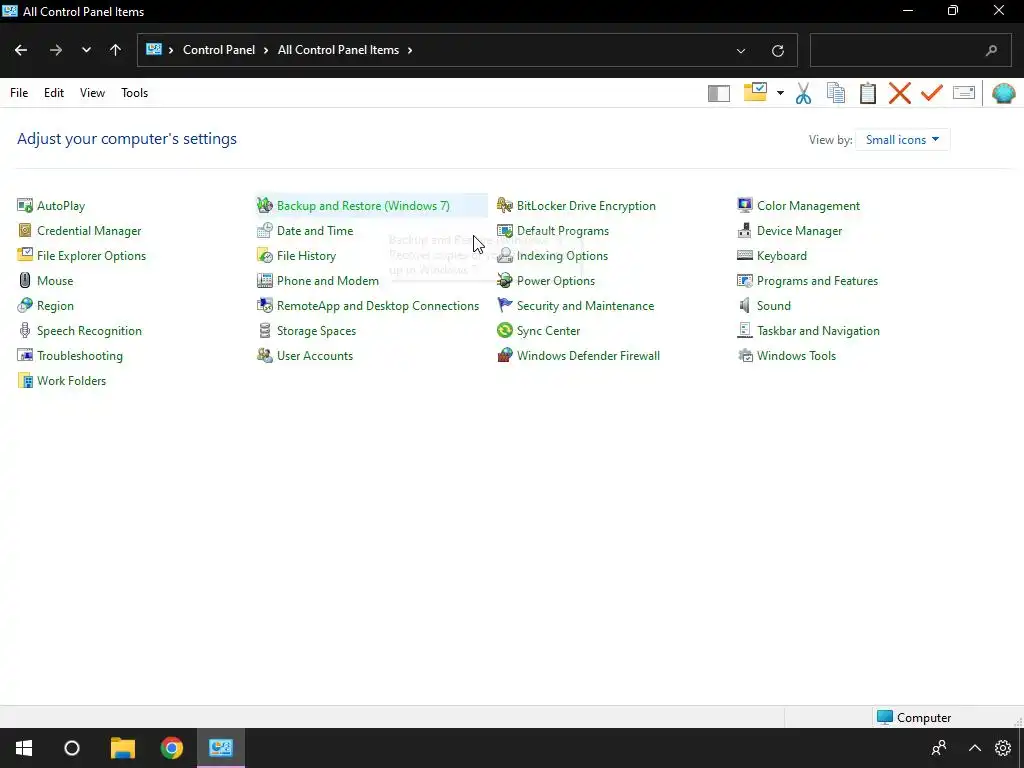This screenshot has width=1024, height=768.
Task: Click the folder options toolbar icon
Action: click(x=756, y=92)
